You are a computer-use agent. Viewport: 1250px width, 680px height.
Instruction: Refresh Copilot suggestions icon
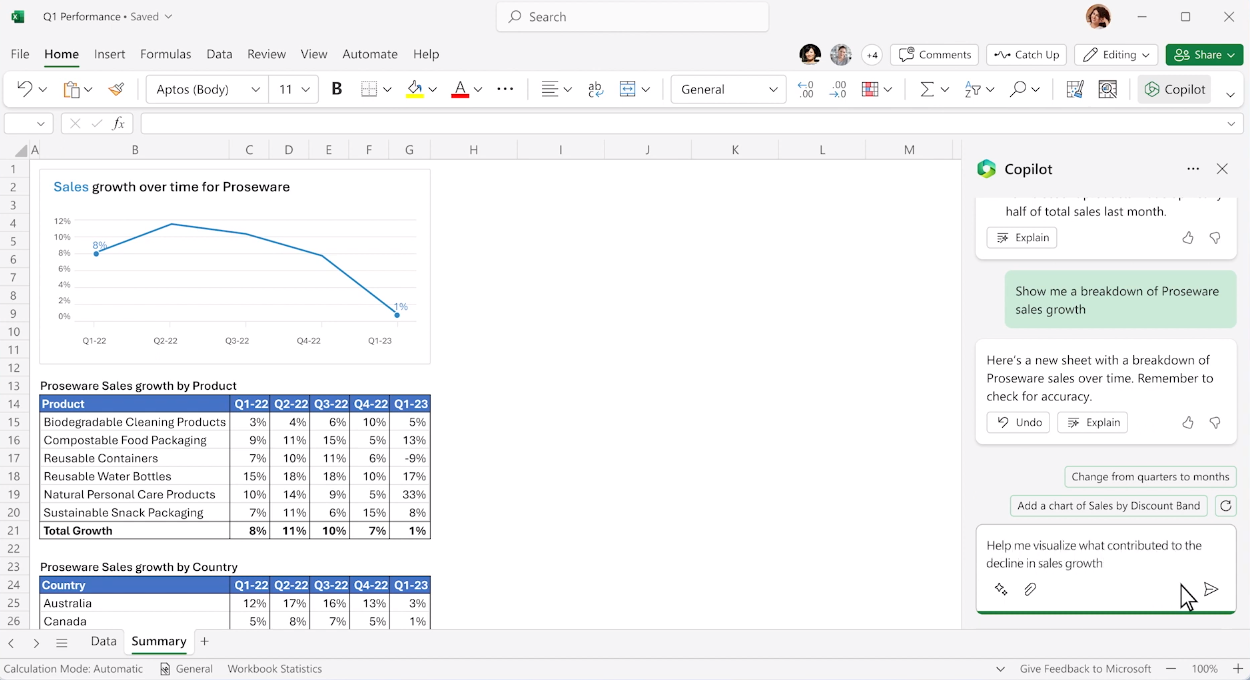pos(1226,506)
